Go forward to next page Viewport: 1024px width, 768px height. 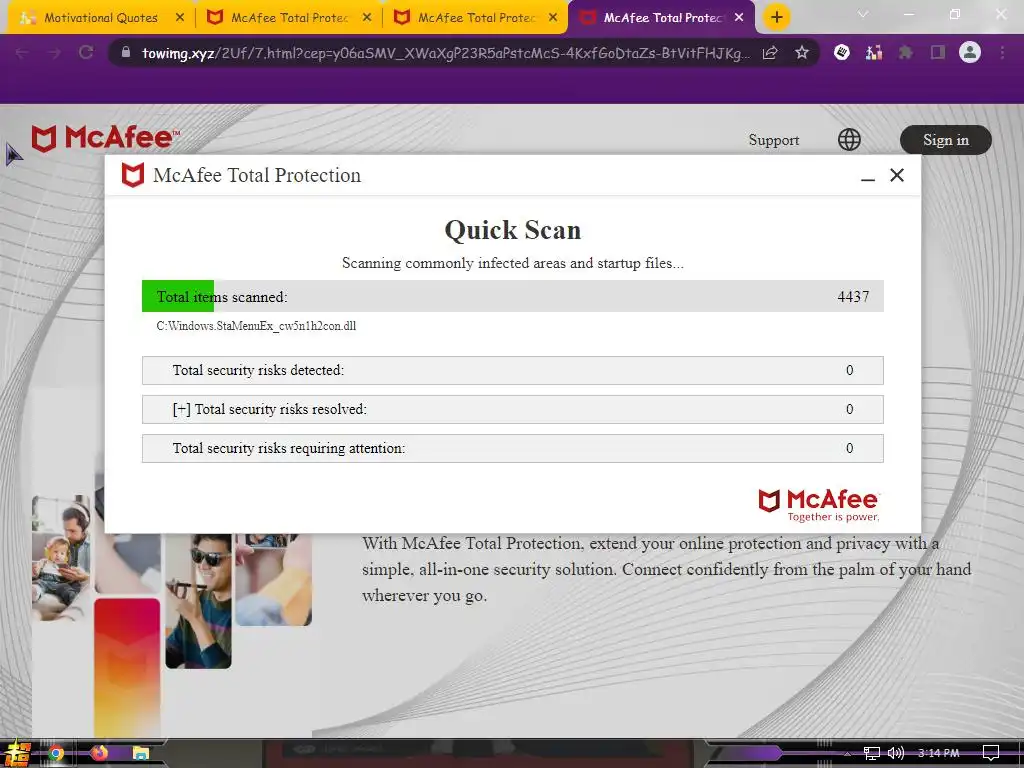(x=54, y=53)
